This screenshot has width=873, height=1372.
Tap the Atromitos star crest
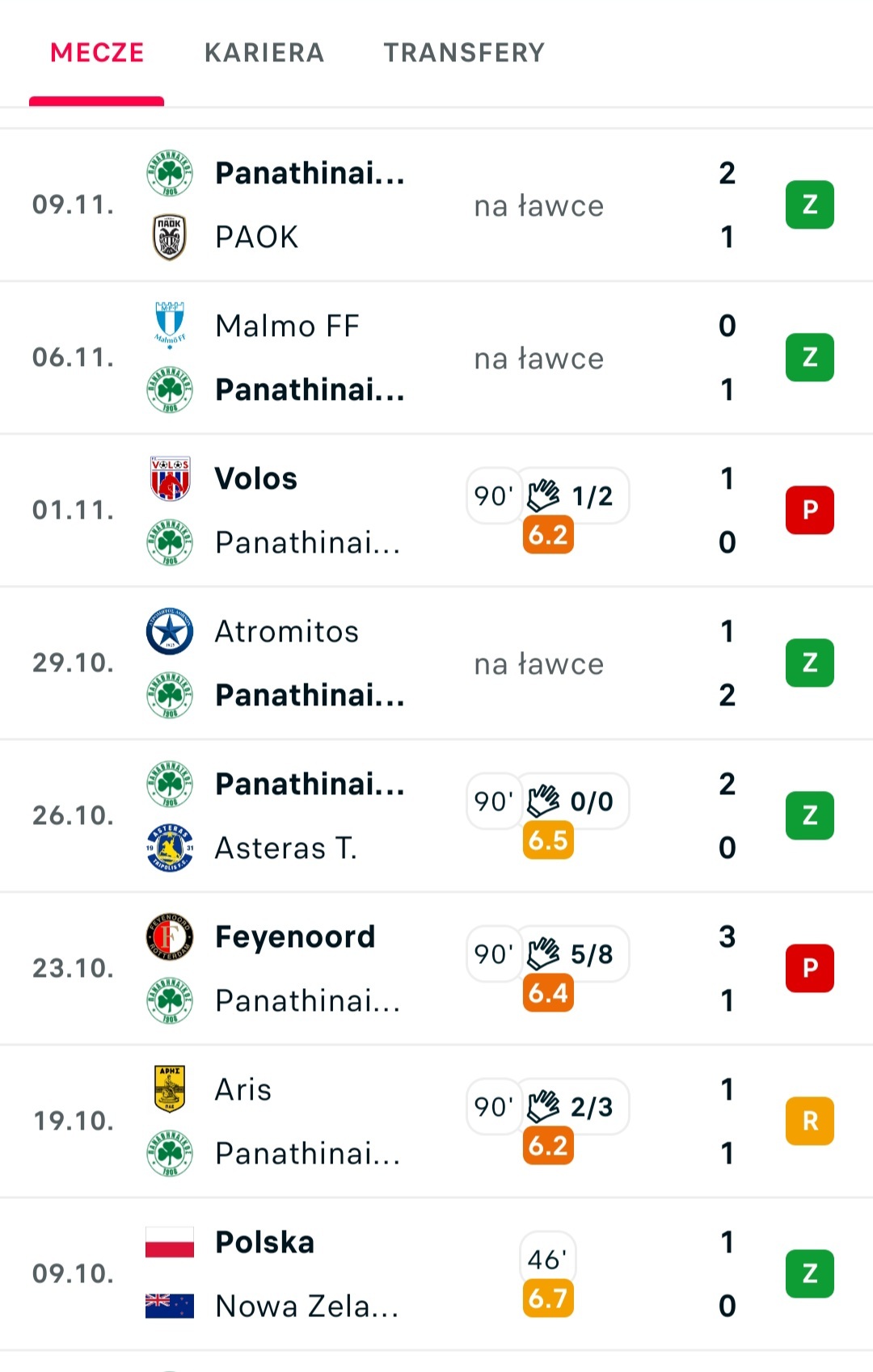tap(170, 631)
